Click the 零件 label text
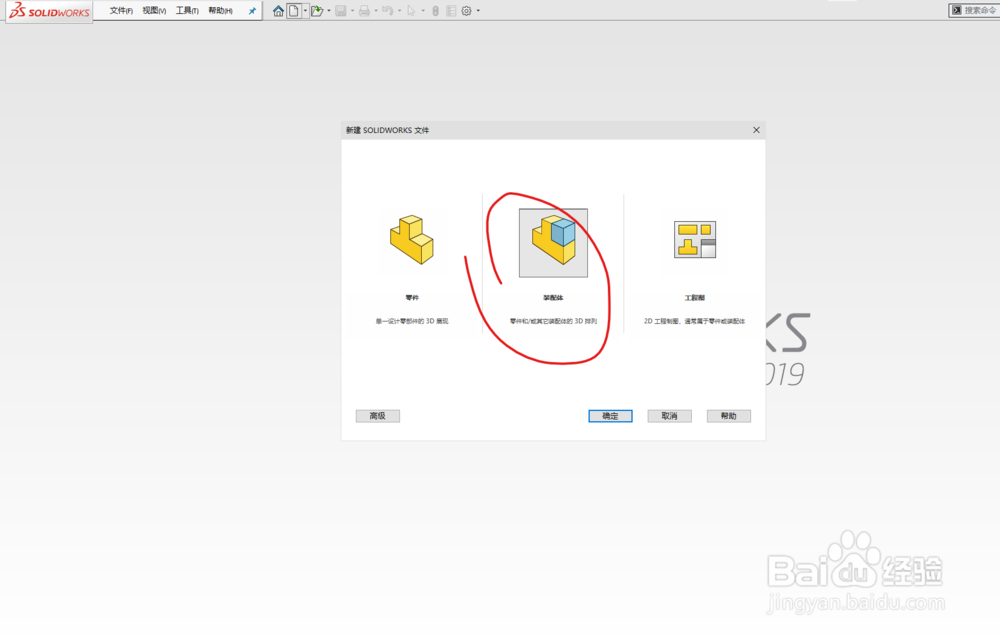 pyautogui.click(x=412, y=298)
